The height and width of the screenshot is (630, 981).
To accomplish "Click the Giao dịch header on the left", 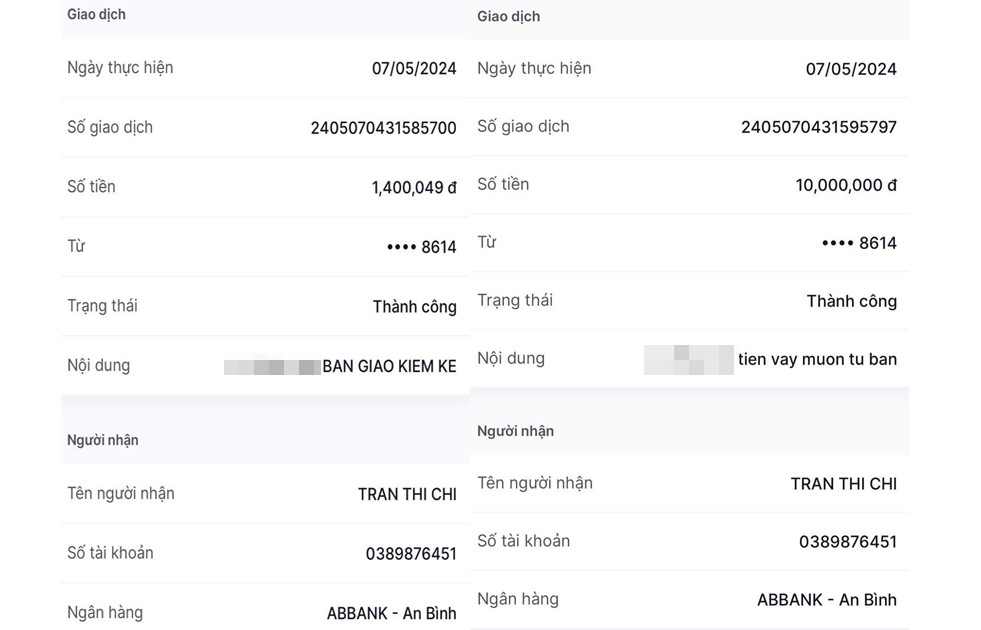I will coord(96,15).
